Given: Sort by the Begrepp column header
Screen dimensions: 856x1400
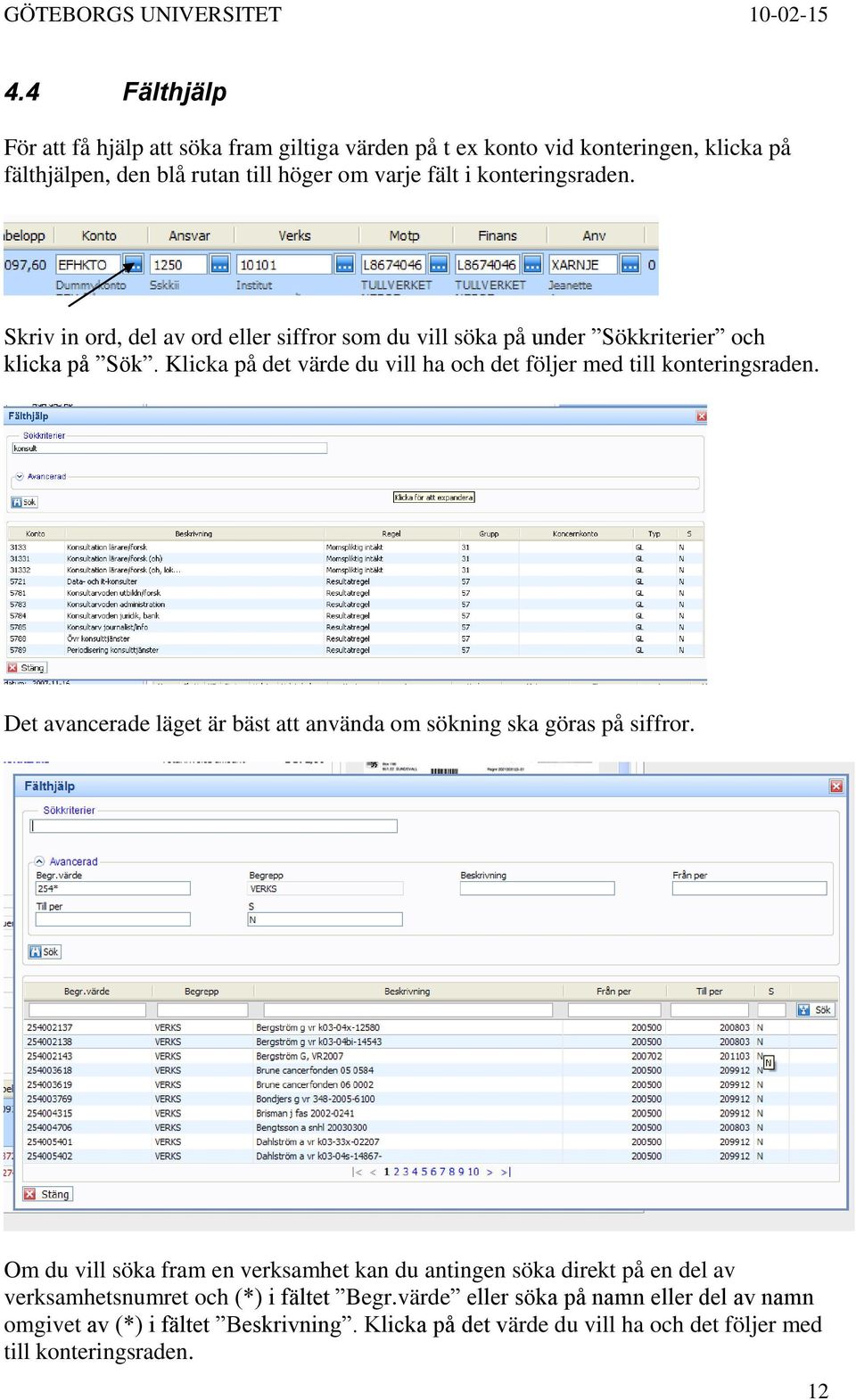Looking at the screenshot, I should coord(202,991).
